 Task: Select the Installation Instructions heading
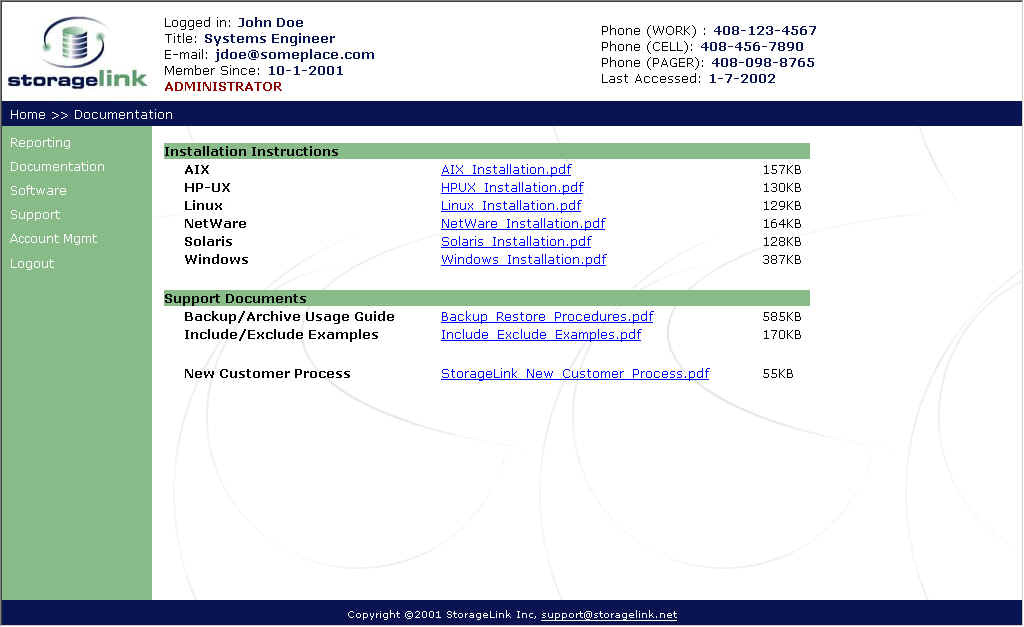251,152
